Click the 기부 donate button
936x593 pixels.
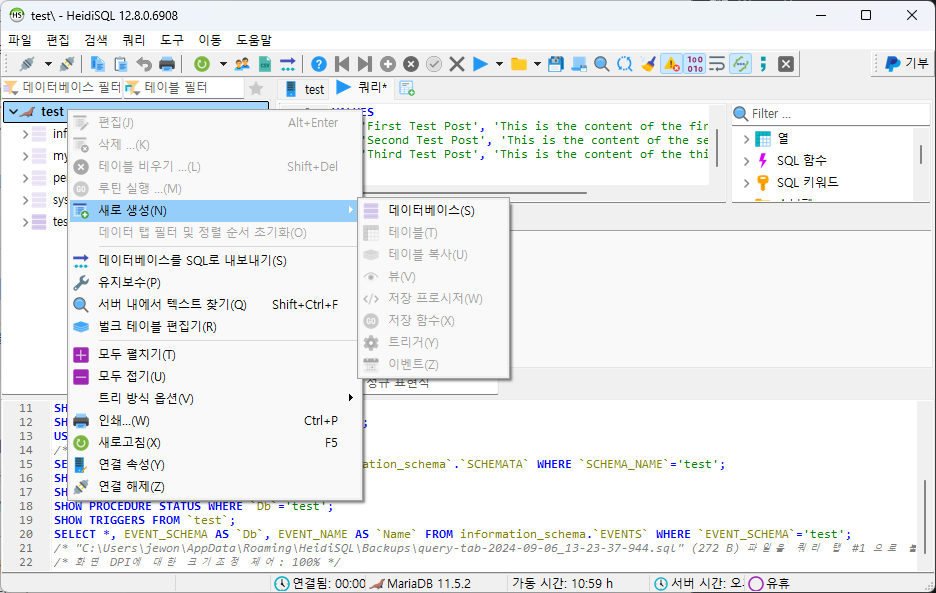[906, 63]
